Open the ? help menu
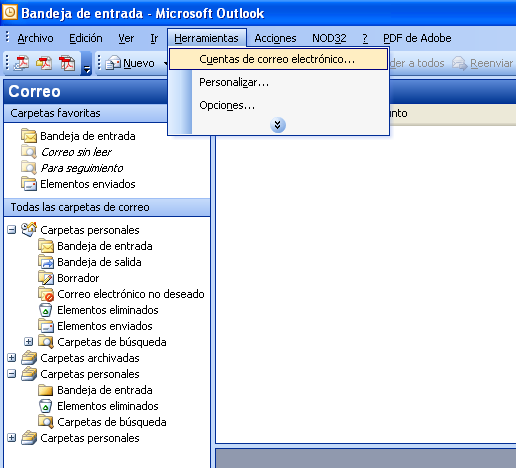This screenshot has width=516, height=468. pyautogui.click(x=365, y=38)
